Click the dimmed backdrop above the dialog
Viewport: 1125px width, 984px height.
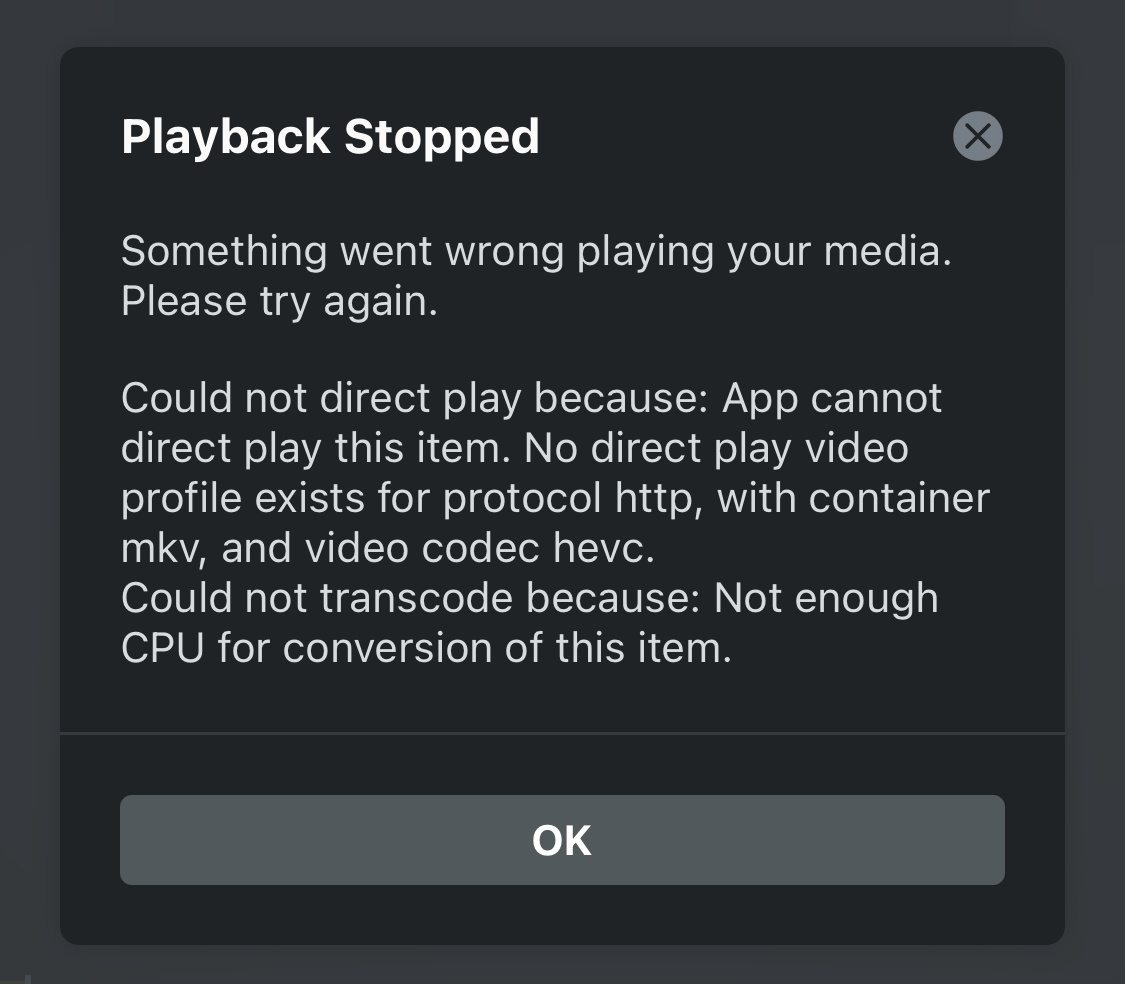[562, 22]
